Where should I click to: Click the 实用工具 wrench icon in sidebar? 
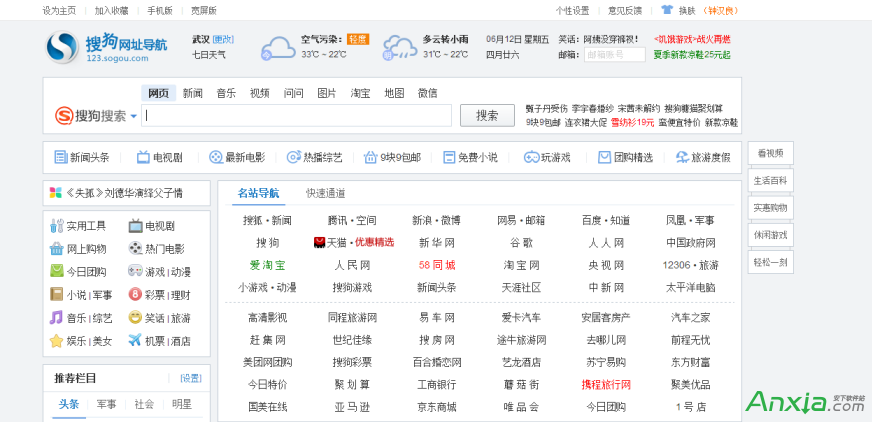pos(56,226)
